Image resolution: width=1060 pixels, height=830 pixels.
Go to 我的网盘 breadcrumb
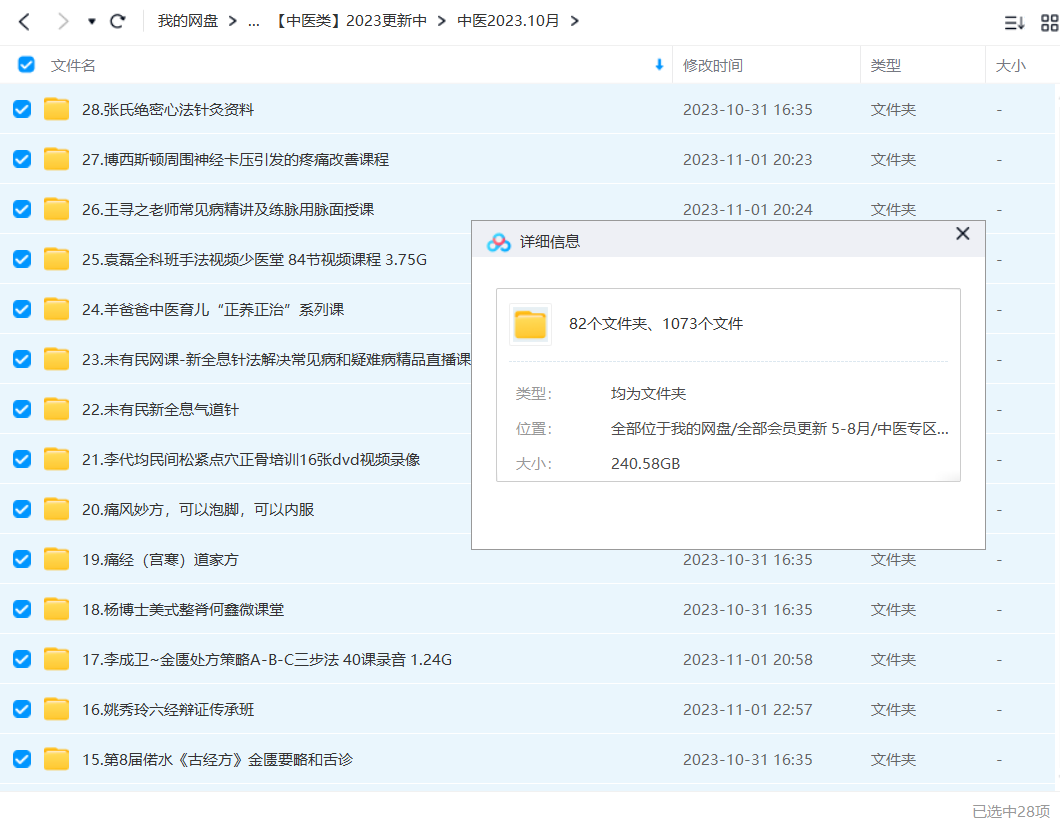(x=187, y=21)
